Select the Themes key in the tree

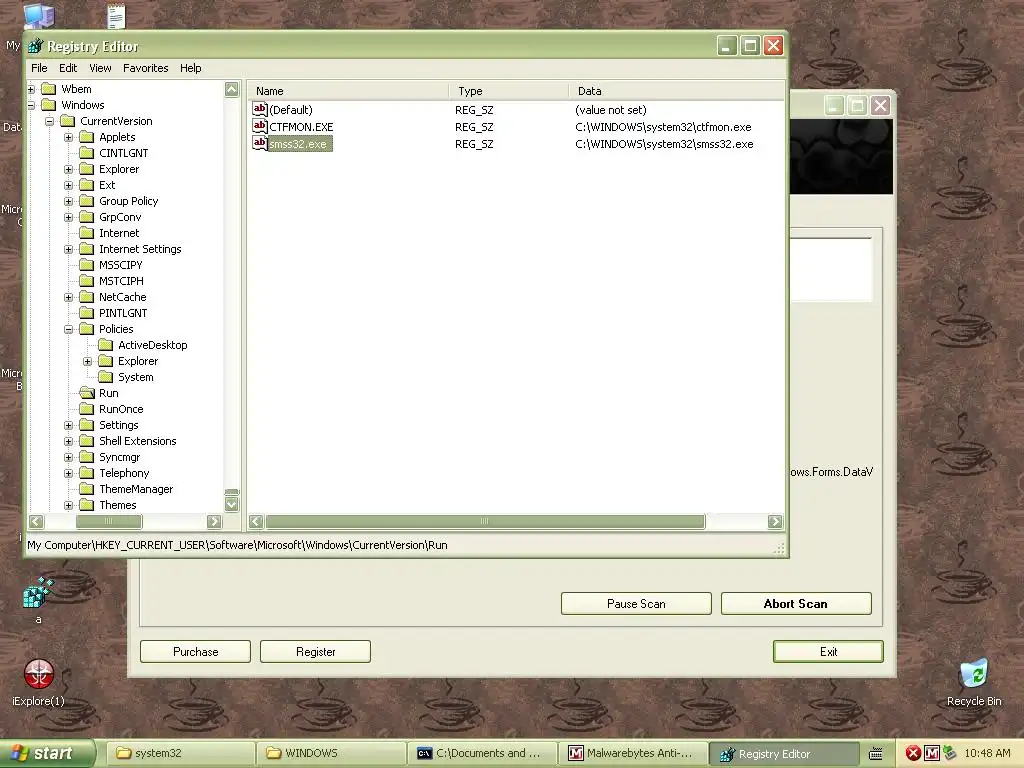118,505
